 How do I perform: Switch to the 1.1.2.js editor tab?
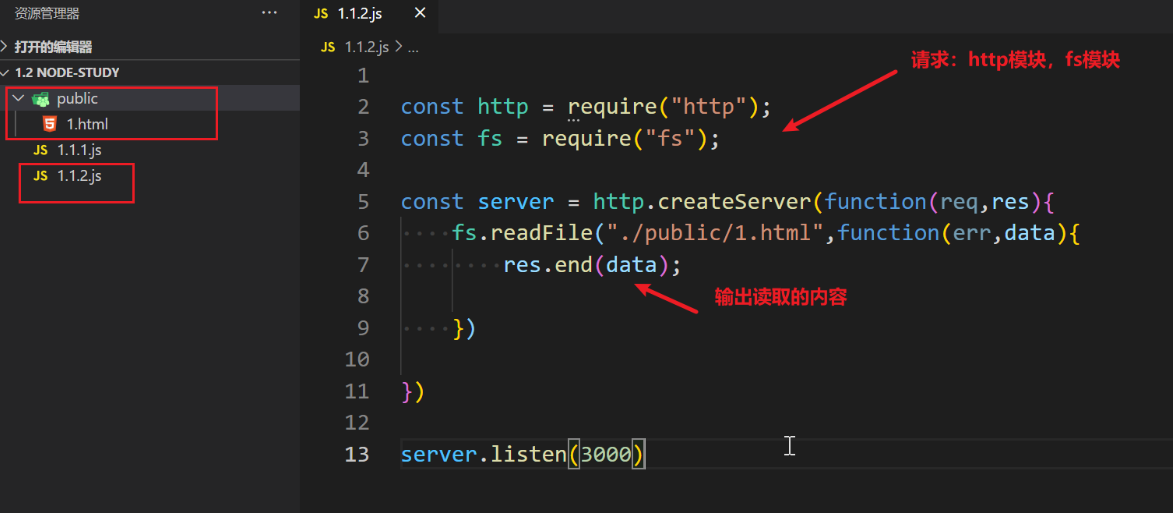[363, 13]
